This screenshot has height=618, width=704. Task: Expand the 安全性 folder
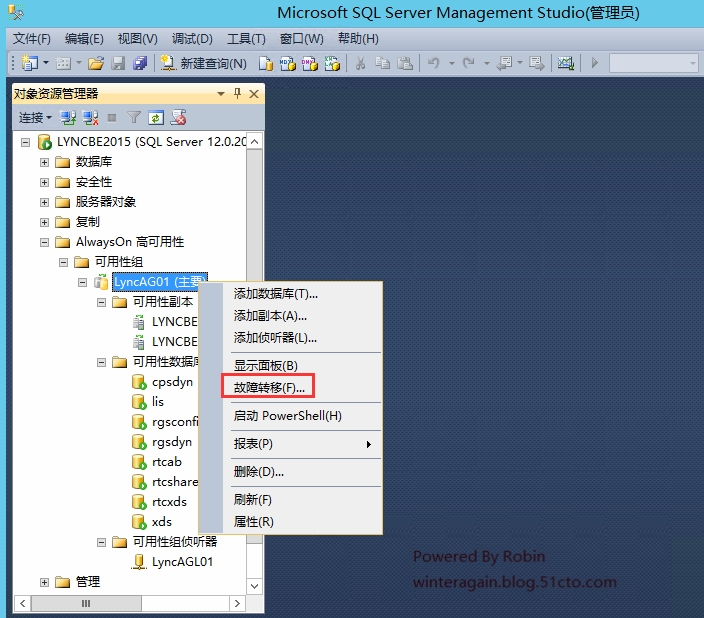(x=44, y=182)
